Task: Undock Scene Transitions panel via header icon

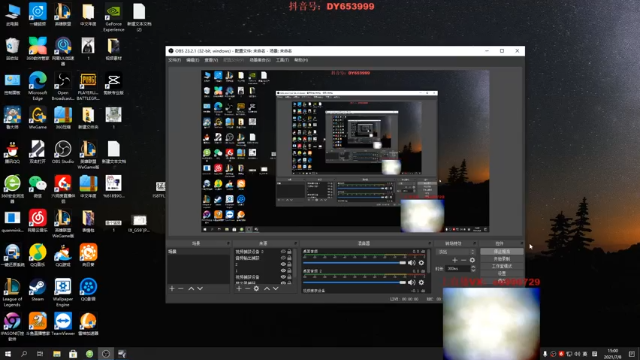Action: 474,243
